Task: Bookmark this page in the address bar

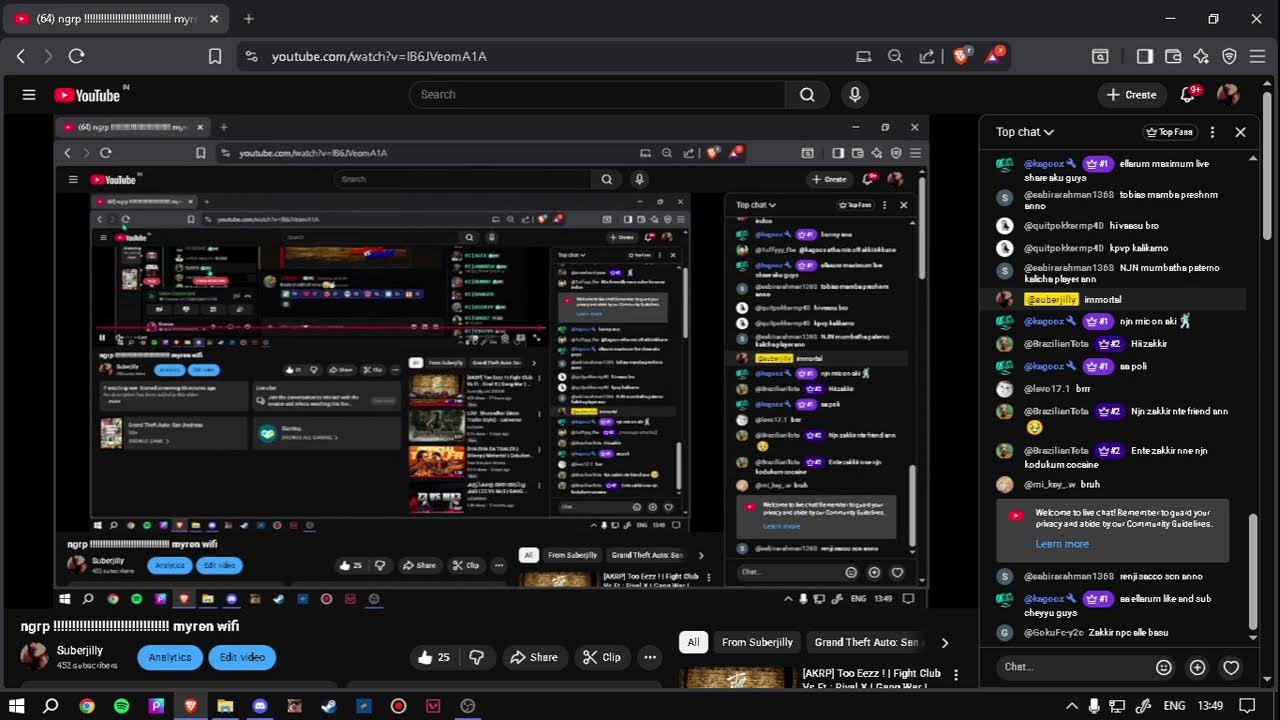Action: click(215, 57)
